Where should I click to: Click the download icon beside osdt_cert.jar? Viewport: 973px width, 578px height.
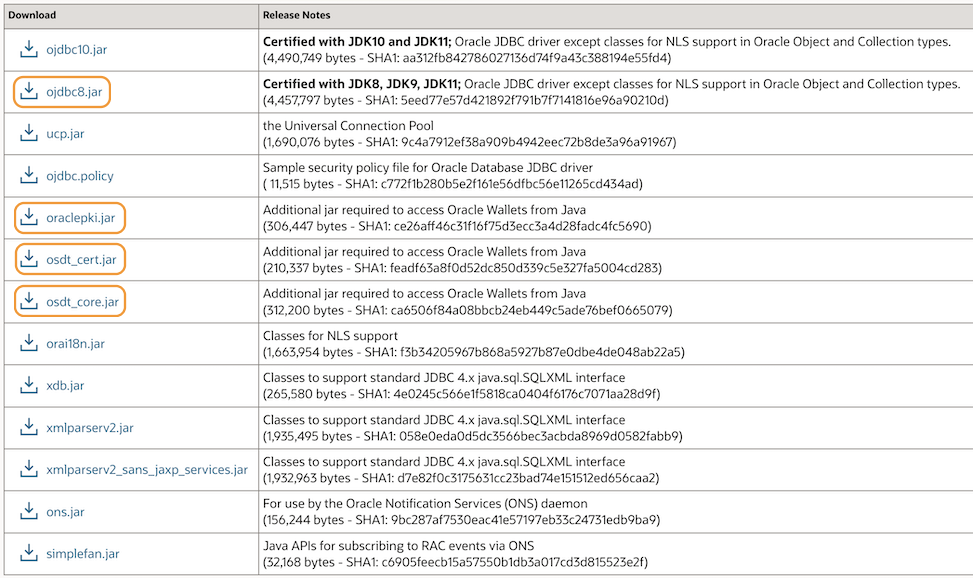click(x=29, y=259)
